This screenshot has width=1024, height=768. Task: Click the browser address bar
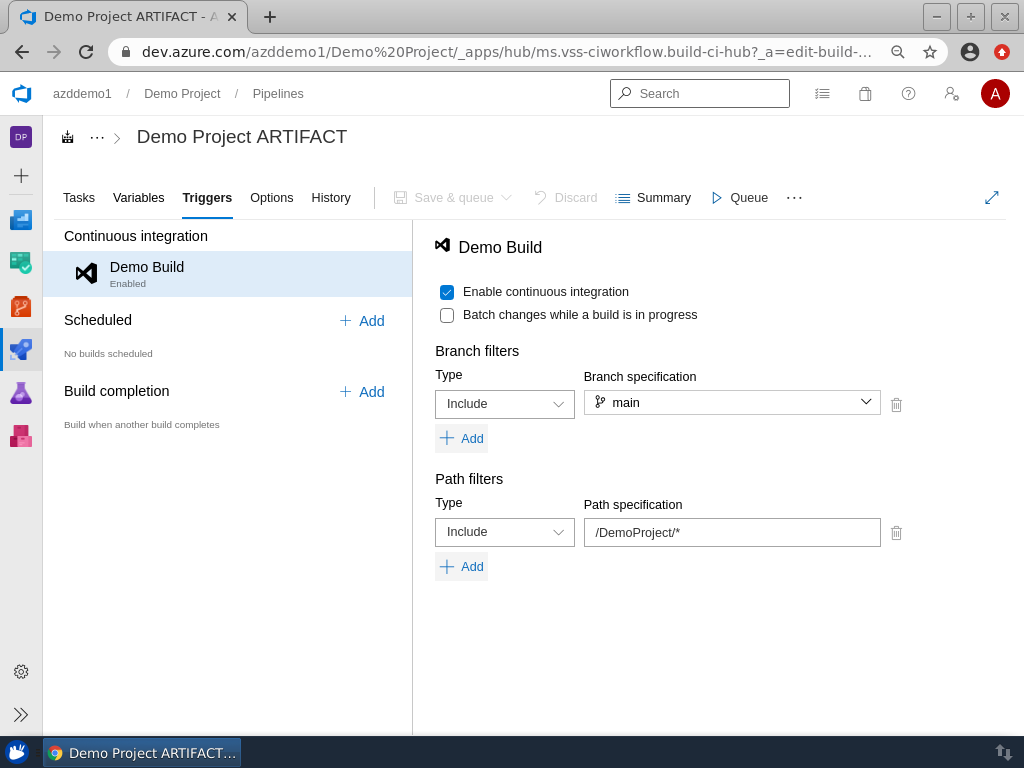[x=506, y=52]
